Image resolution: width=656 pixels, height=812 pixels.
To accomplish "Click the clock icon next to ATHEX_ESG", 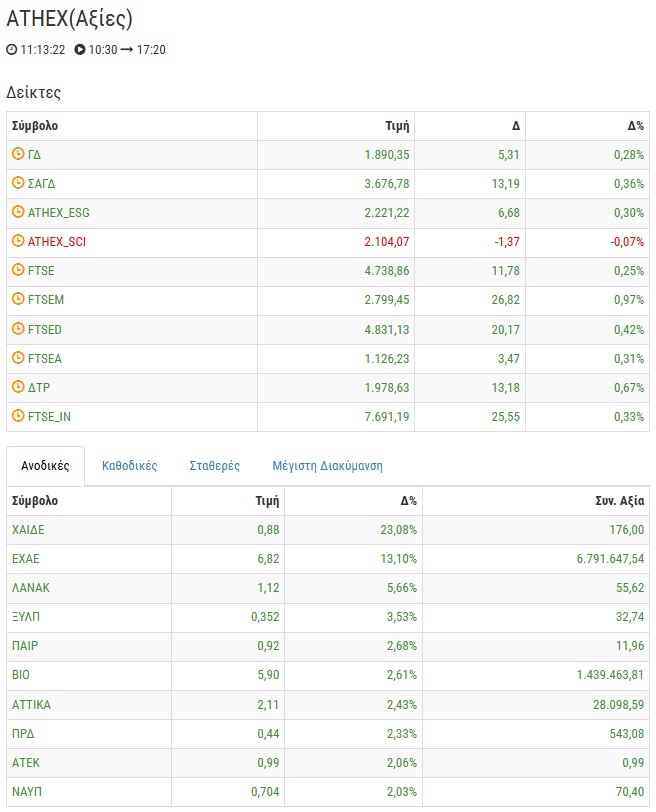I will pyautogui.click(x=18, y=212).
